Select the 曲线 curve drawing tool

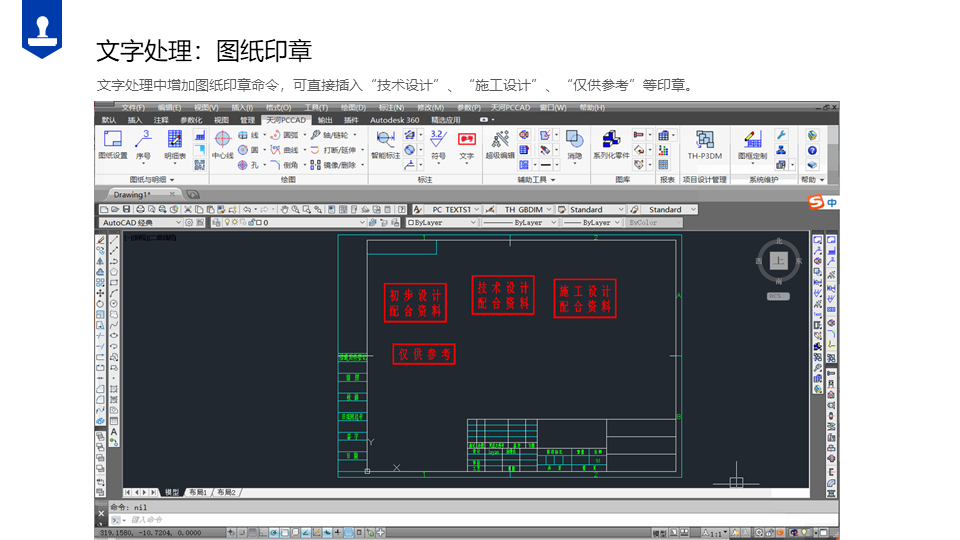point(284,150)
